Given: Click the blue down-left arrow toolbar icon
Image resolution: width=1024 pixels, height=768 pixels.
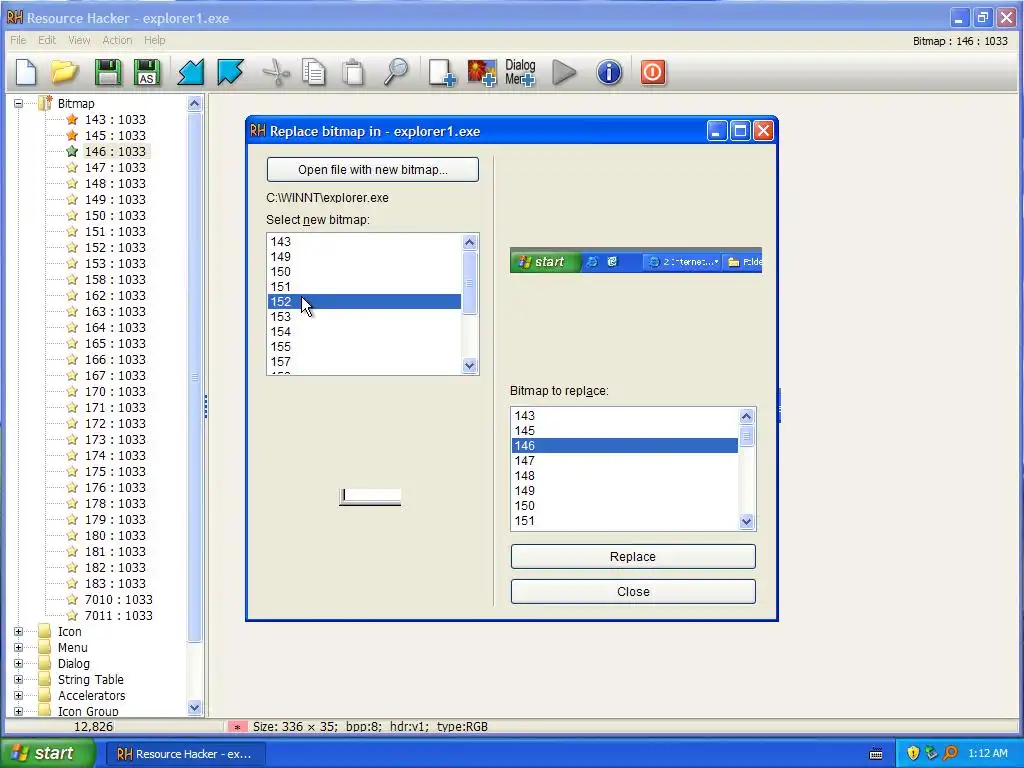Looking at the screenshot, I should 191,72.
